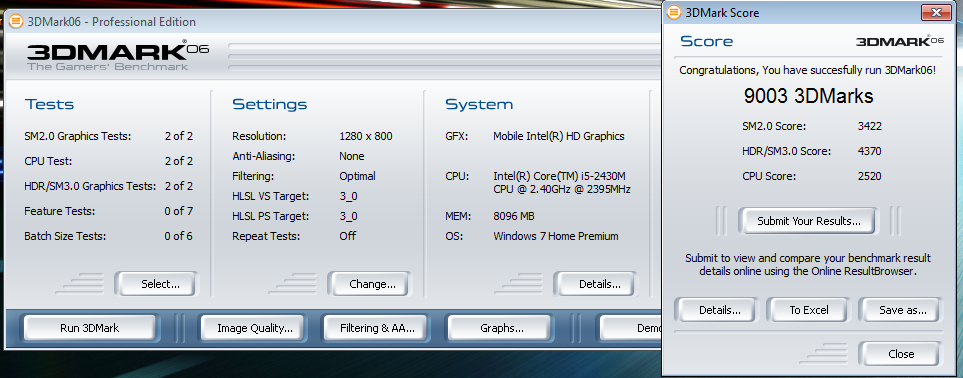Screen dimensions: 963x378
Task: Click HDR/SM3.0 Score value 4370
Action: [870, 151]
